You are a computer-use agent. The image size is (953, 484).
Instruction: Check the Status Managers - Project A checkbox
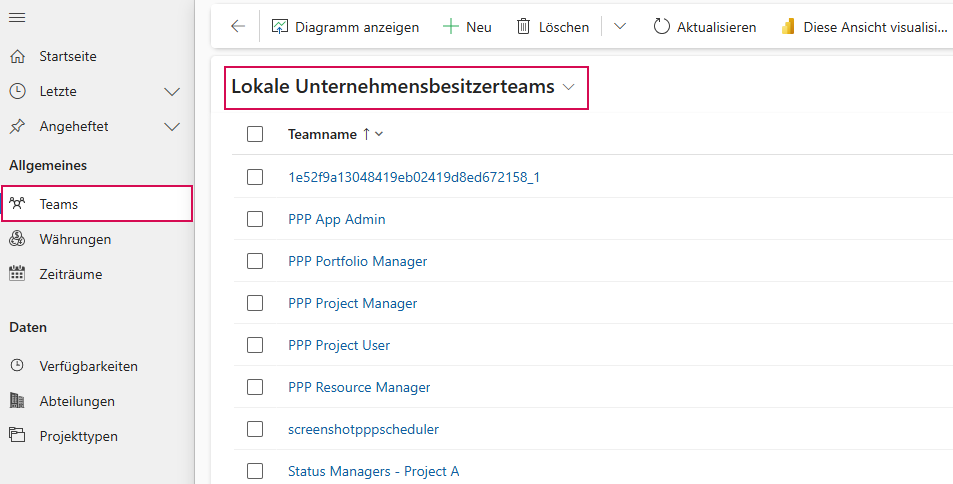pyautogui.click(x=255, y=471)
